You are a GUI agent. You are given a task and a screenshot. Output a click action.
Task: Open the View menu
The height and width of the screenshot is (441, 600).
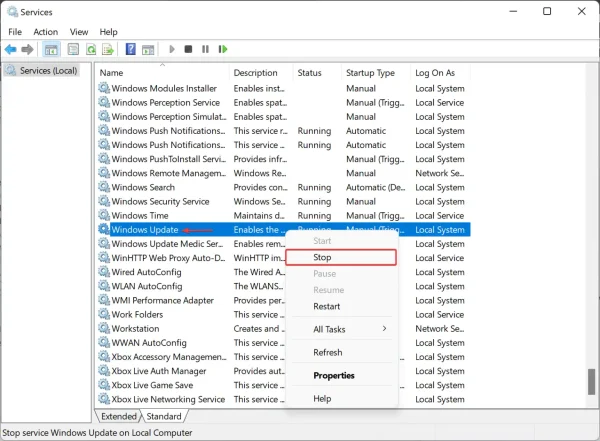(79, 32)
